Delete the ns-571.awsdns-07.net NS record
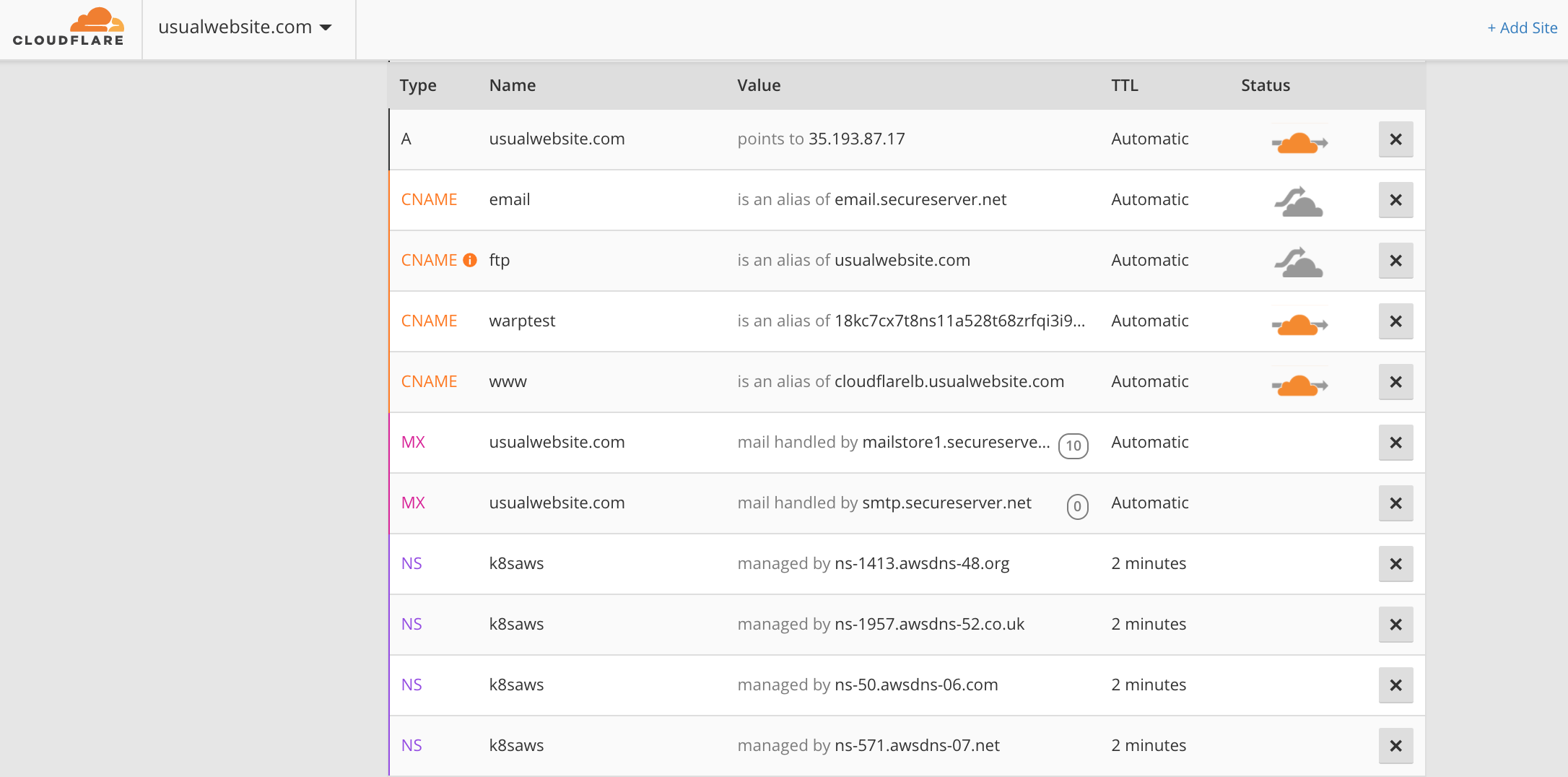This screenshot has height=777, width=1568. pos(1395,746)
